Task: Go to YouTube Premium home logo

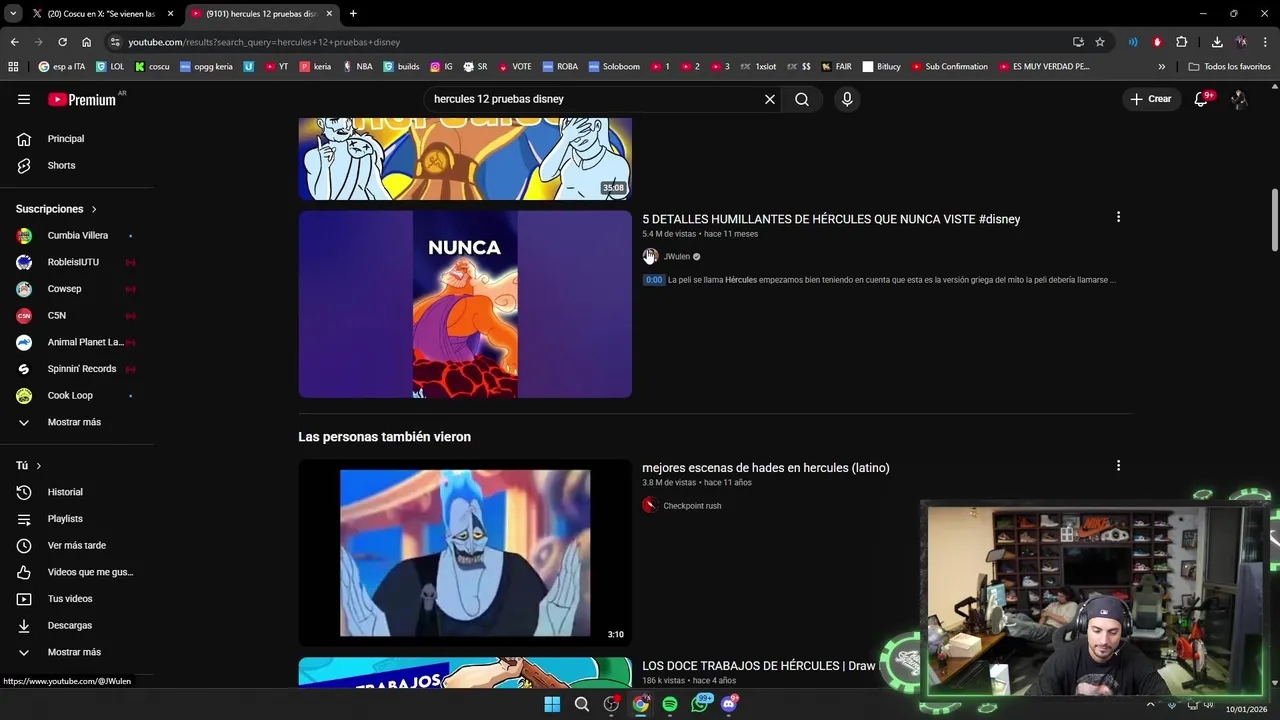Action: tap(82, 99)
